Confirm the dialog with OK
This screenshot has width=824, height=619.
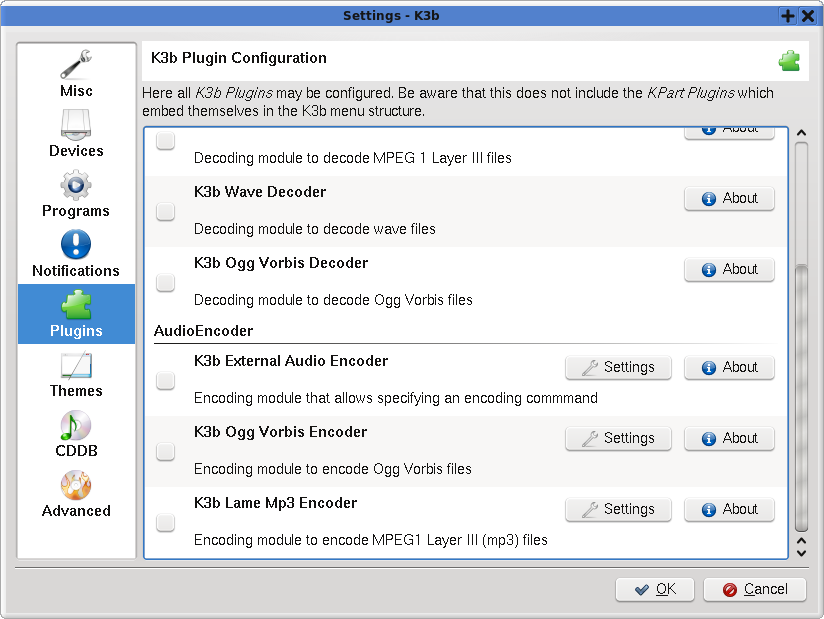655,590
